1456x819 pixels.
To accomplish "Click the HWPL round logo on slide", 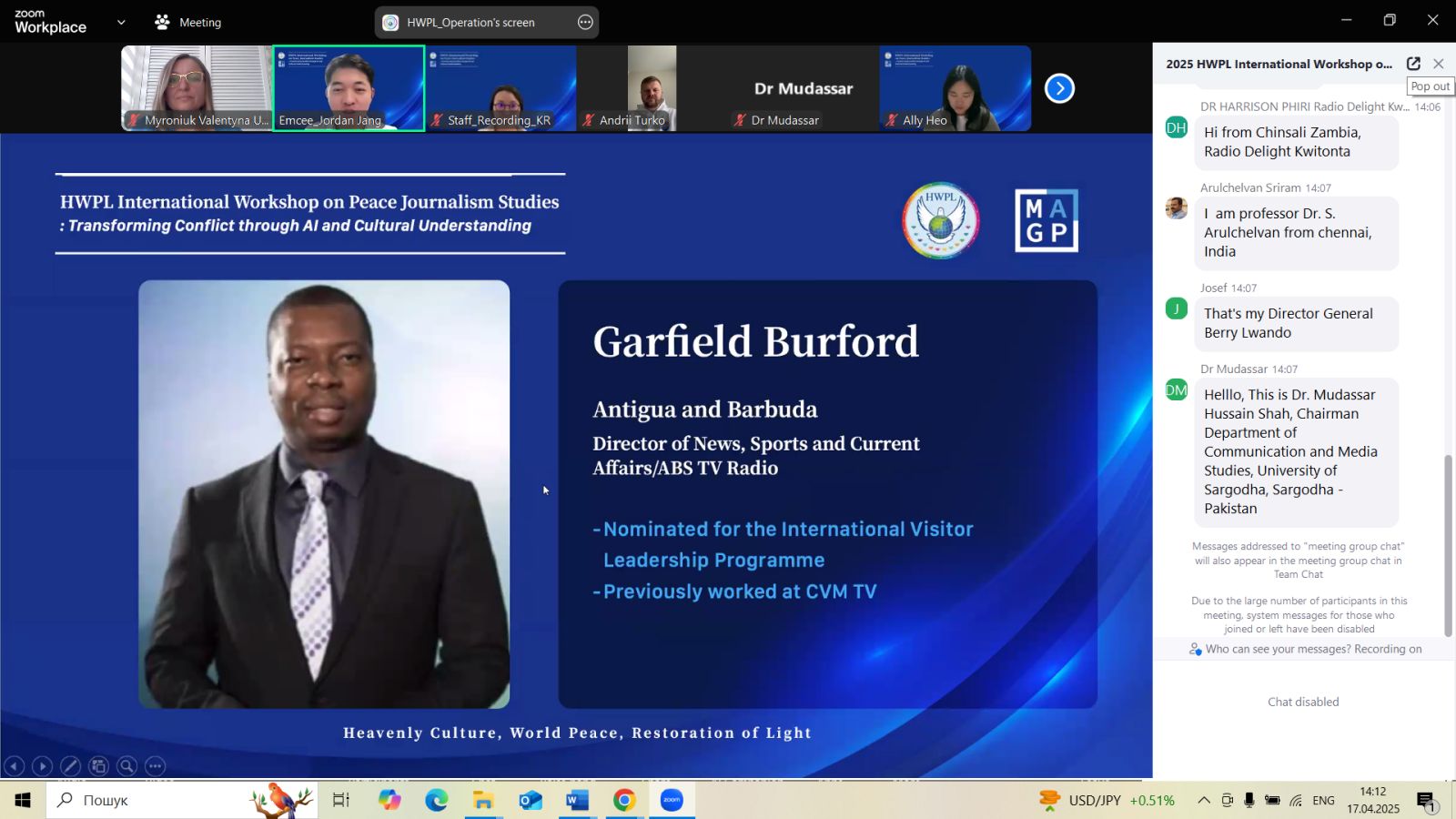I will click(x=941, y=220).
